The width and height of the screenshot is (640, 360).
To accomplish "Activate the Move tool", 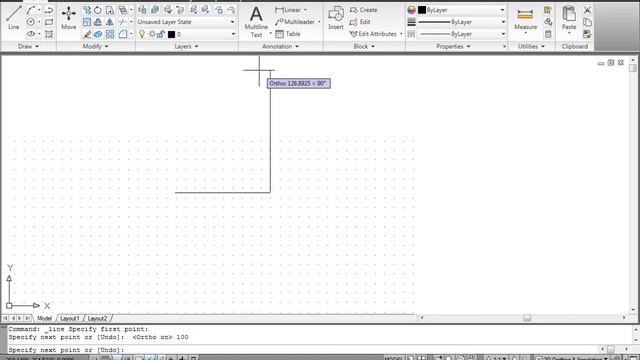I will (69, 18).
